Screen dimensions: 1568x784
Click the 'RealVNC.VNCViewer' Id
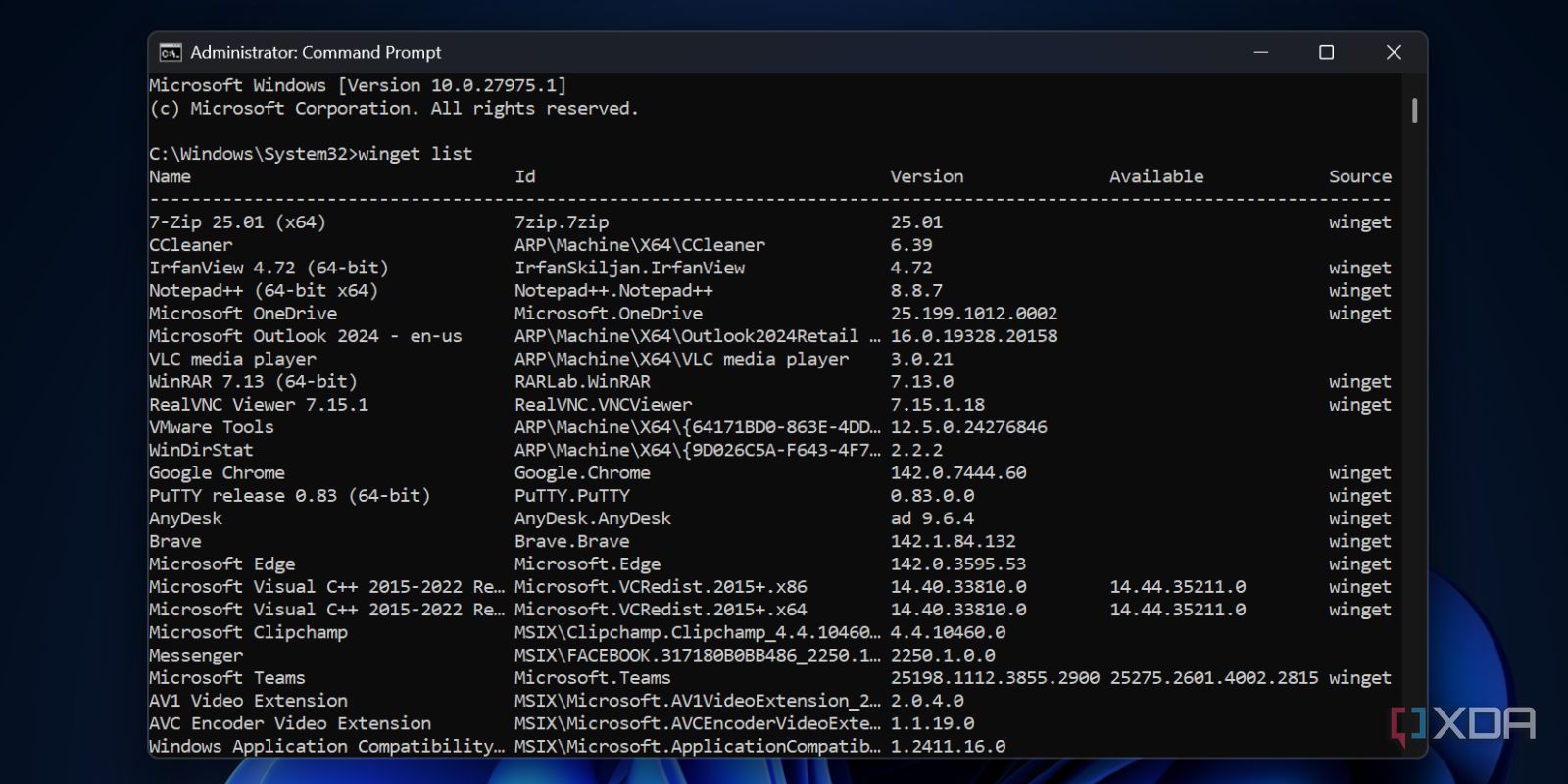click(x=603, y=405)
